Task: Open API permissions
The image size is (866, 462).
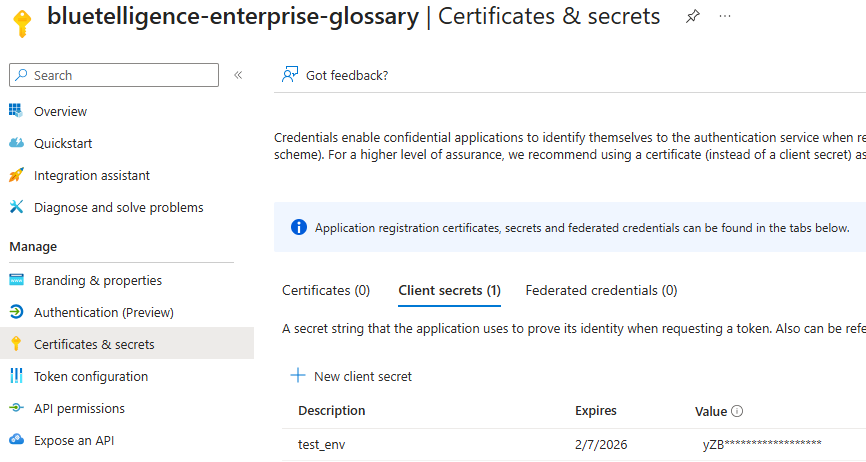Action: click(x=80, y=408)
